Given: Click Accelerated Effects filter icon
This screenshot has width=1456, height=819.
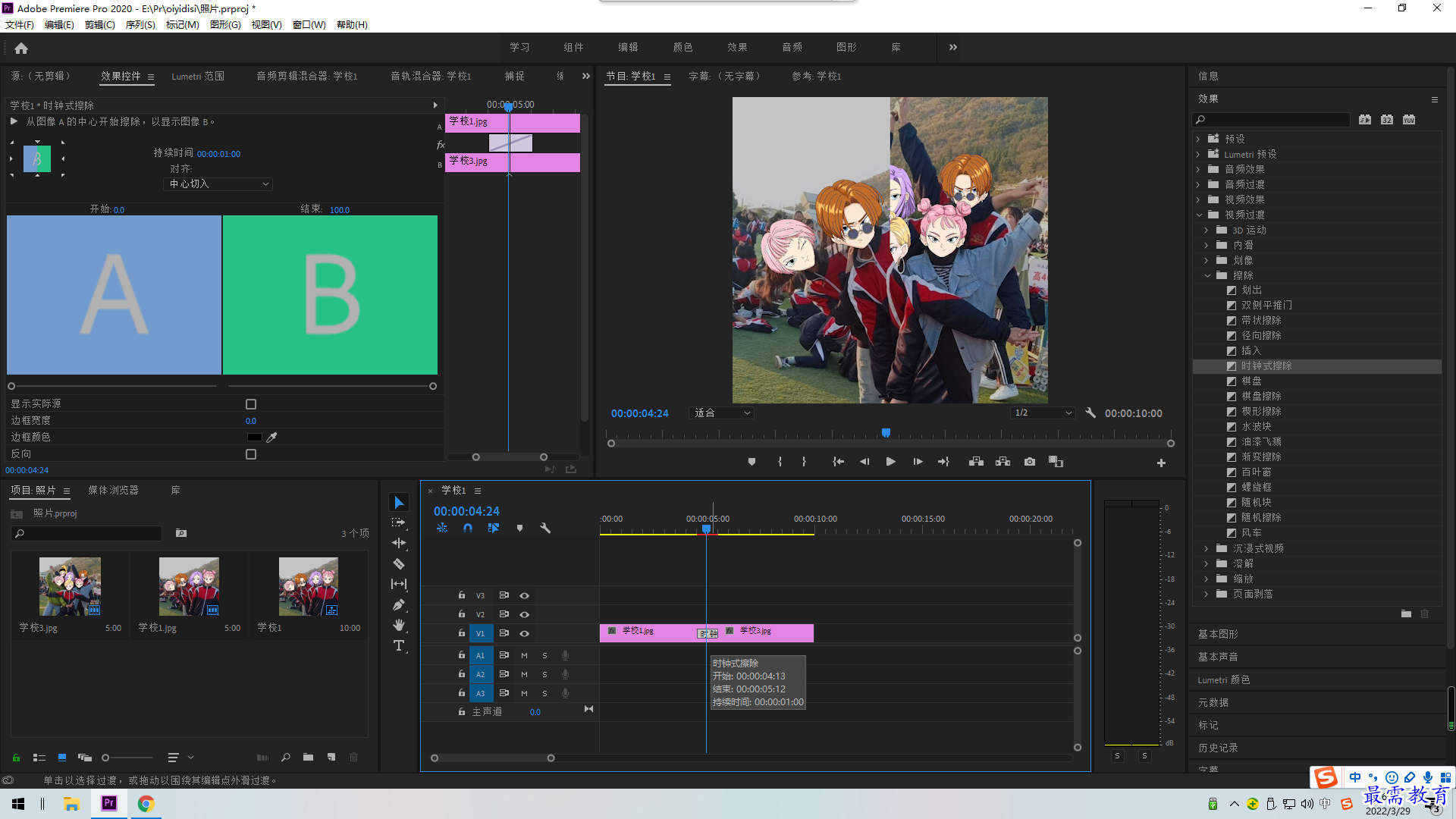Looking at the screenshot, I should click(x=1365, y=120).
